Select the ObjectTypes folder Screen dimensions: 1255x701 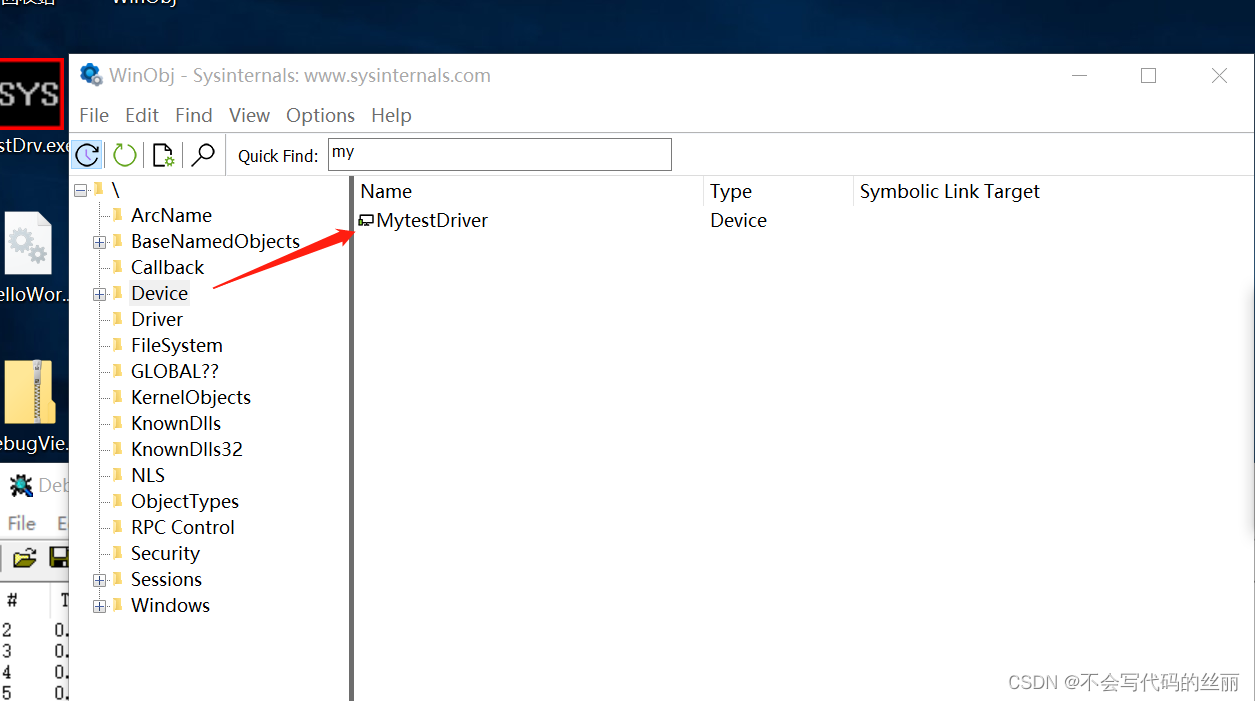pyautogui.click(x=185, y=501)
